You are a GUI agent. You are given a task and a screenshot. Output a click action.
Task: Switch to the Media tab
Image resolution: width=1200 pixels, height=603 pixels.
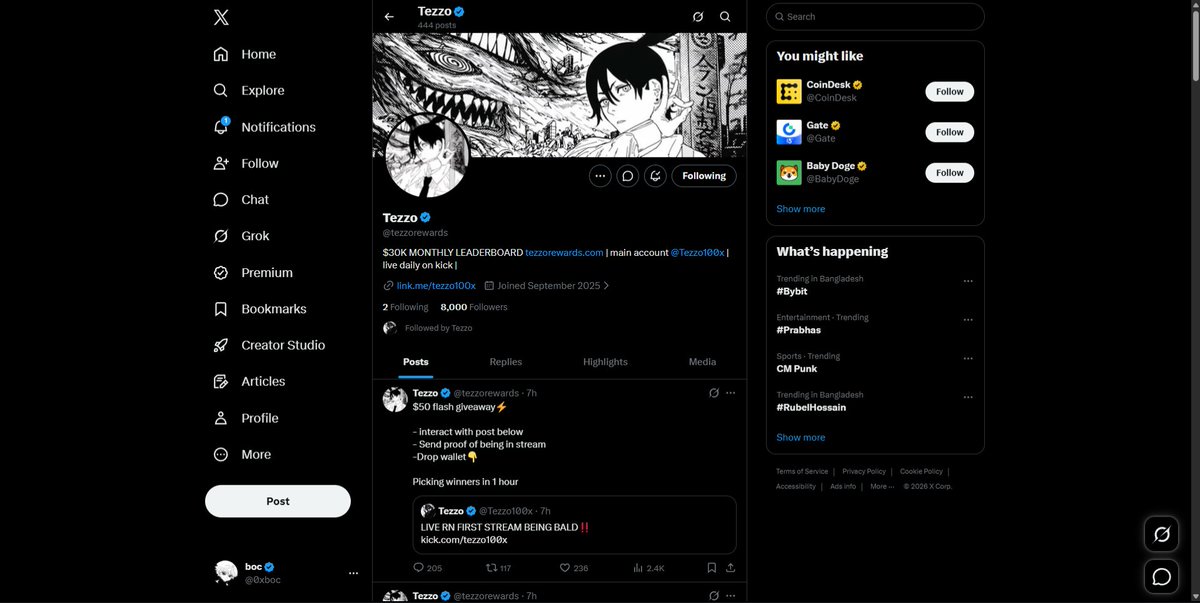coord(702,362)
